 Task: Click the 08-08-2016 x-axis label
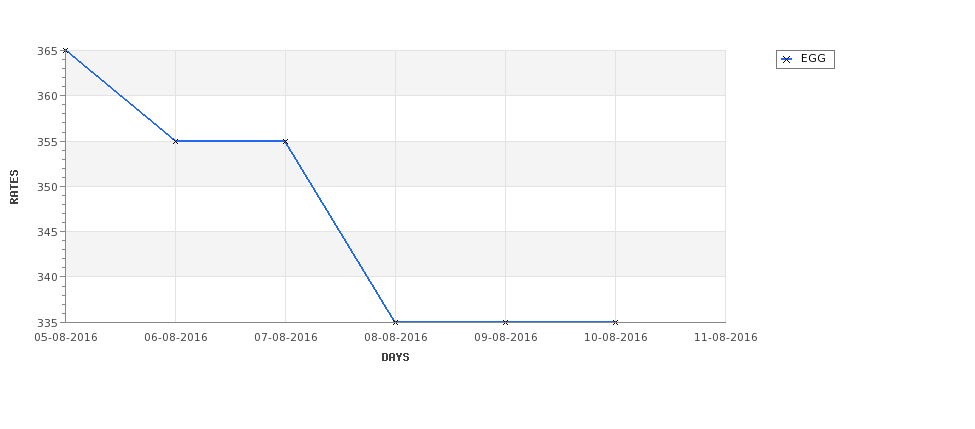[x=396, y=337]
